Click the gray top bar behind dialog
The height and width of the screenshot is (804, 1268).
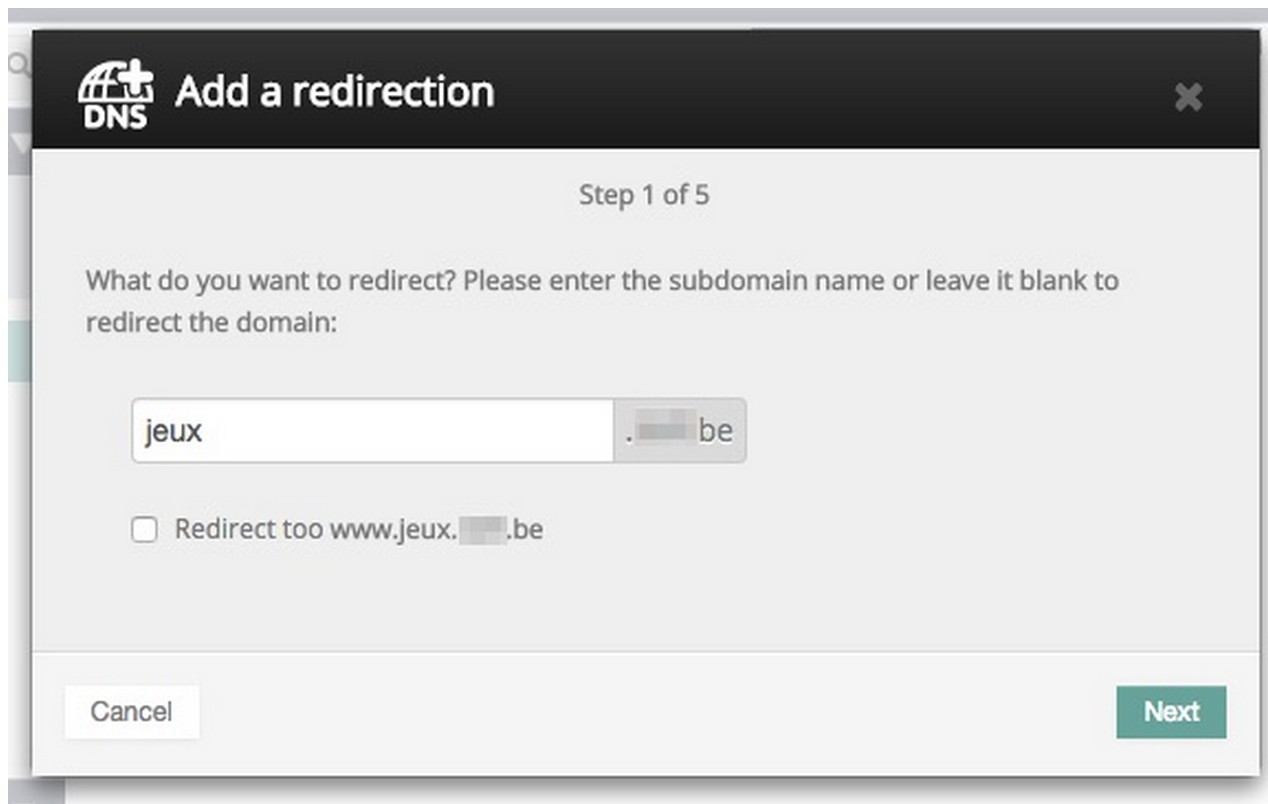[640, 17]
